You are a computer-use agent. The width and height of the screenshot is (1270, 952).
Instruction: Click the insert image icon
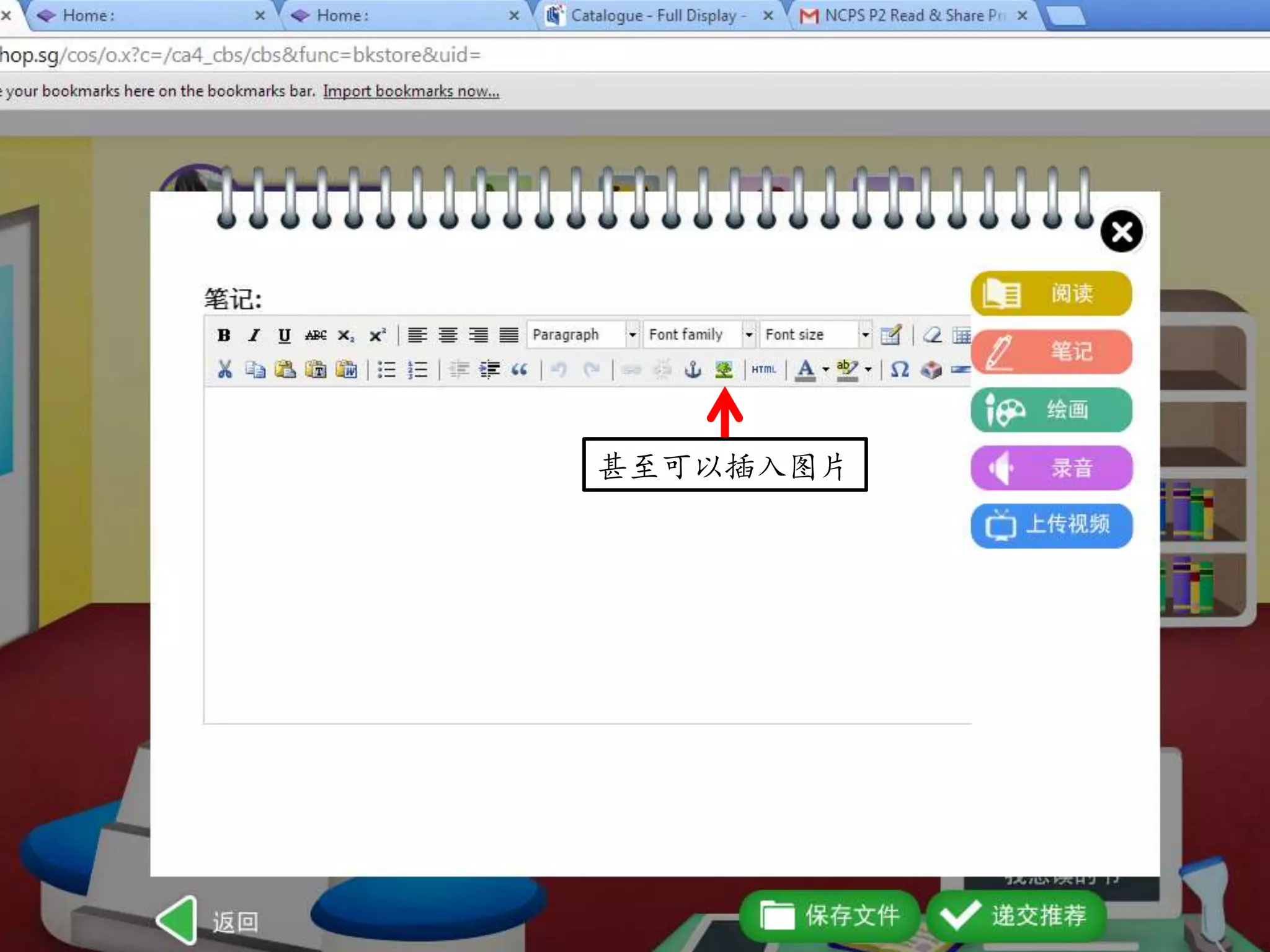724,370
